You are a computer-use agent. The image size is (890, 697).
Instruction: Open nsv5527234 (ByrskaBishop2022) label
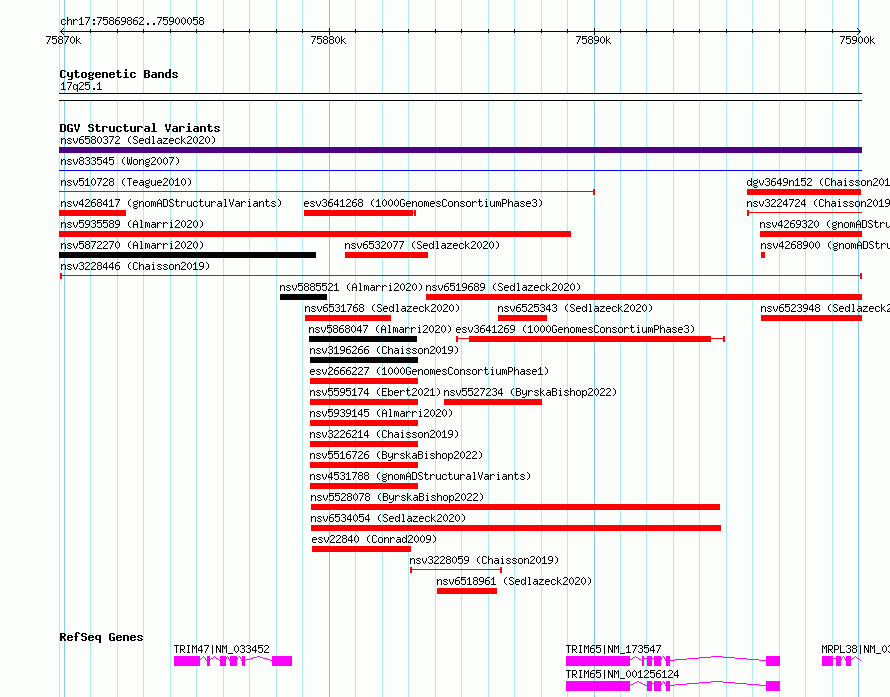pos(530,392)
